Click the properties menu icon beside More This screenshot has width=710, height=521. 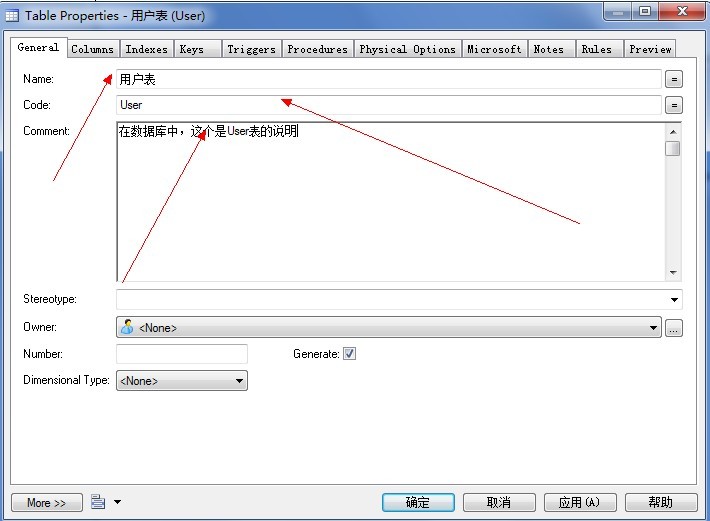coord(98,502)
